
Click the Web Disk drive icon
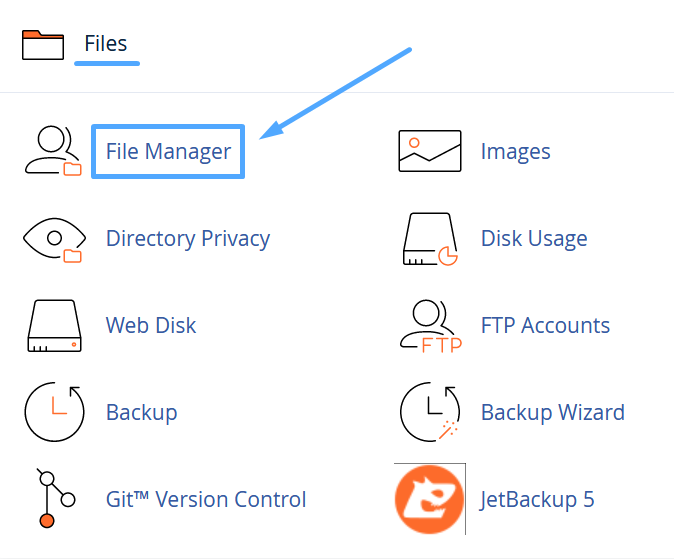(x=52, y=325)
